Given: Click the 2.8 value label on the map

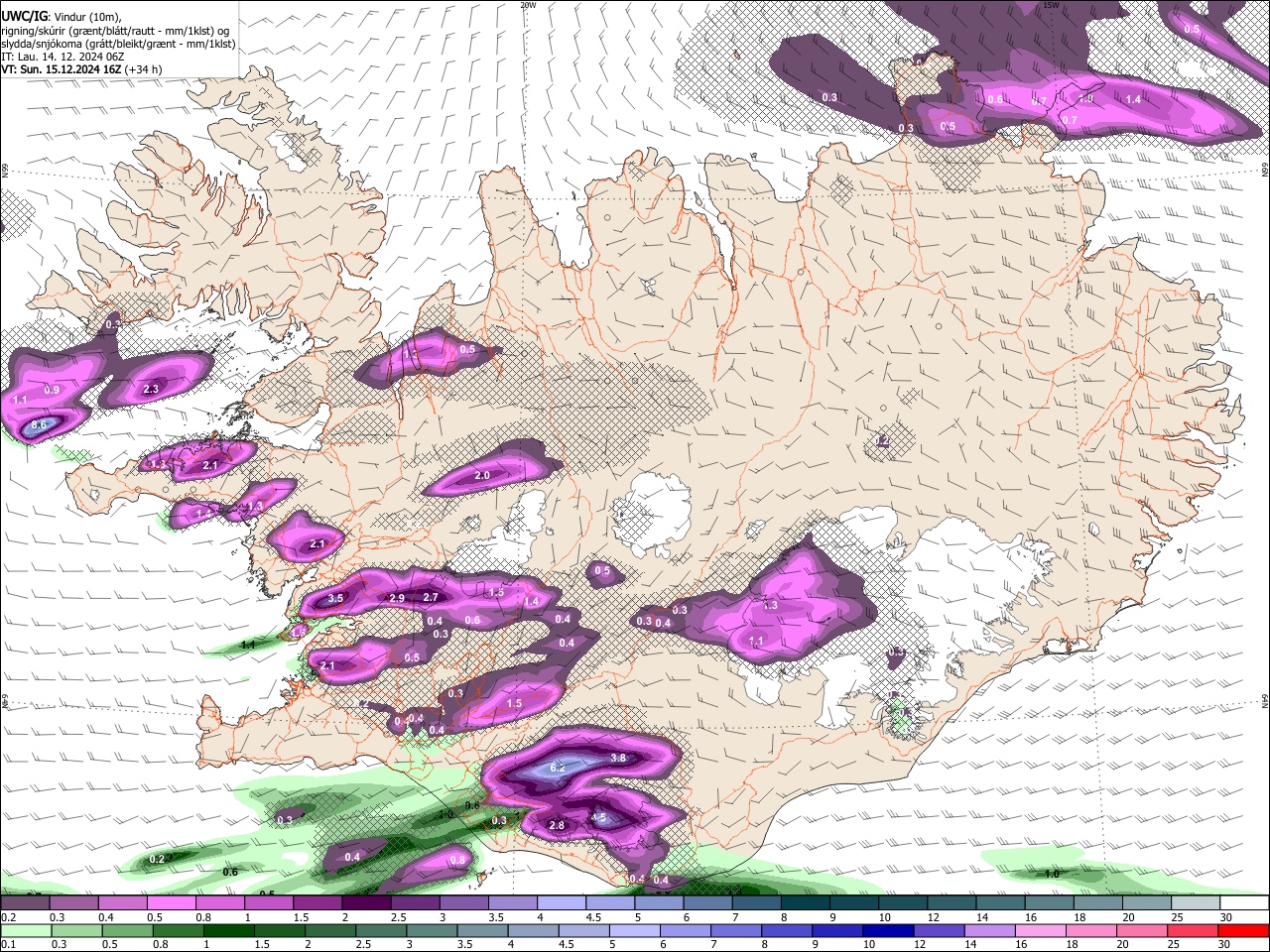Looking at the screenshot, I should point(557,825).
